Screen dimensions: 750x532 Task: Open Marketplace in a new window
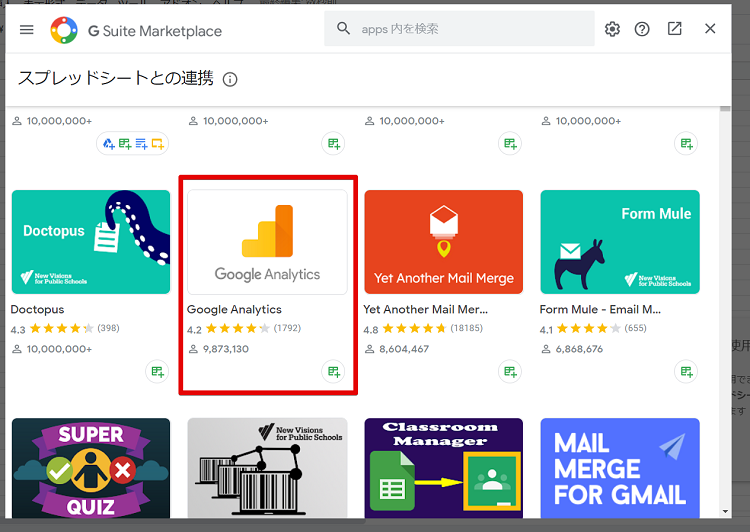tap(674, 29)
